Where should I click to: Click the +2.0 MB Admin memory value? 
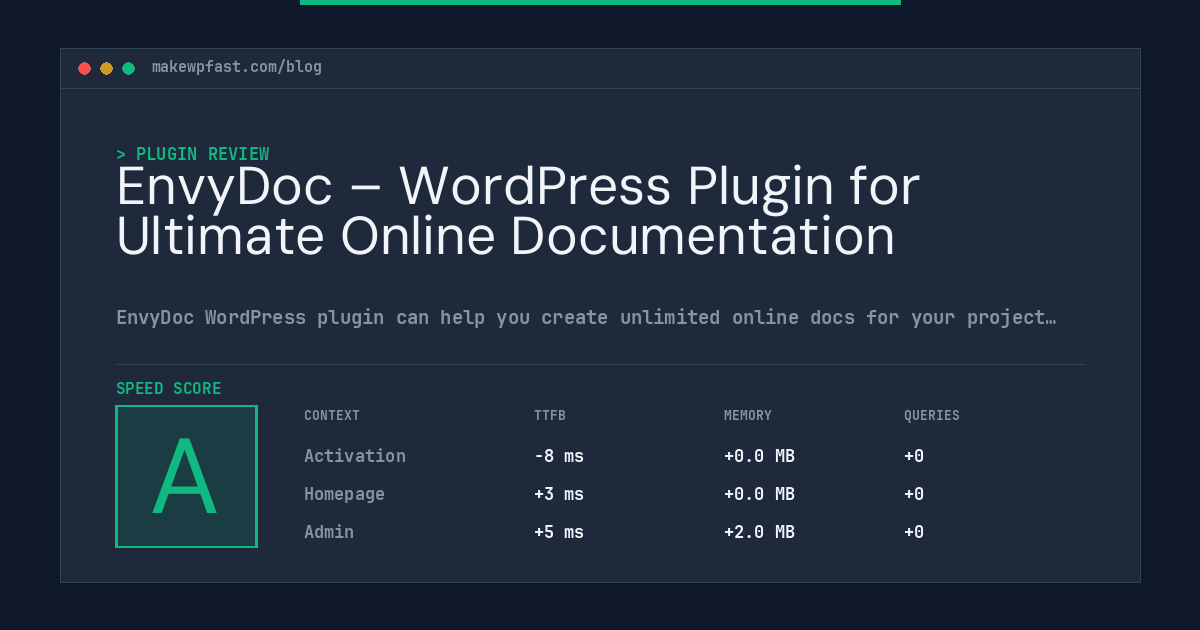[x=759, y=532]
